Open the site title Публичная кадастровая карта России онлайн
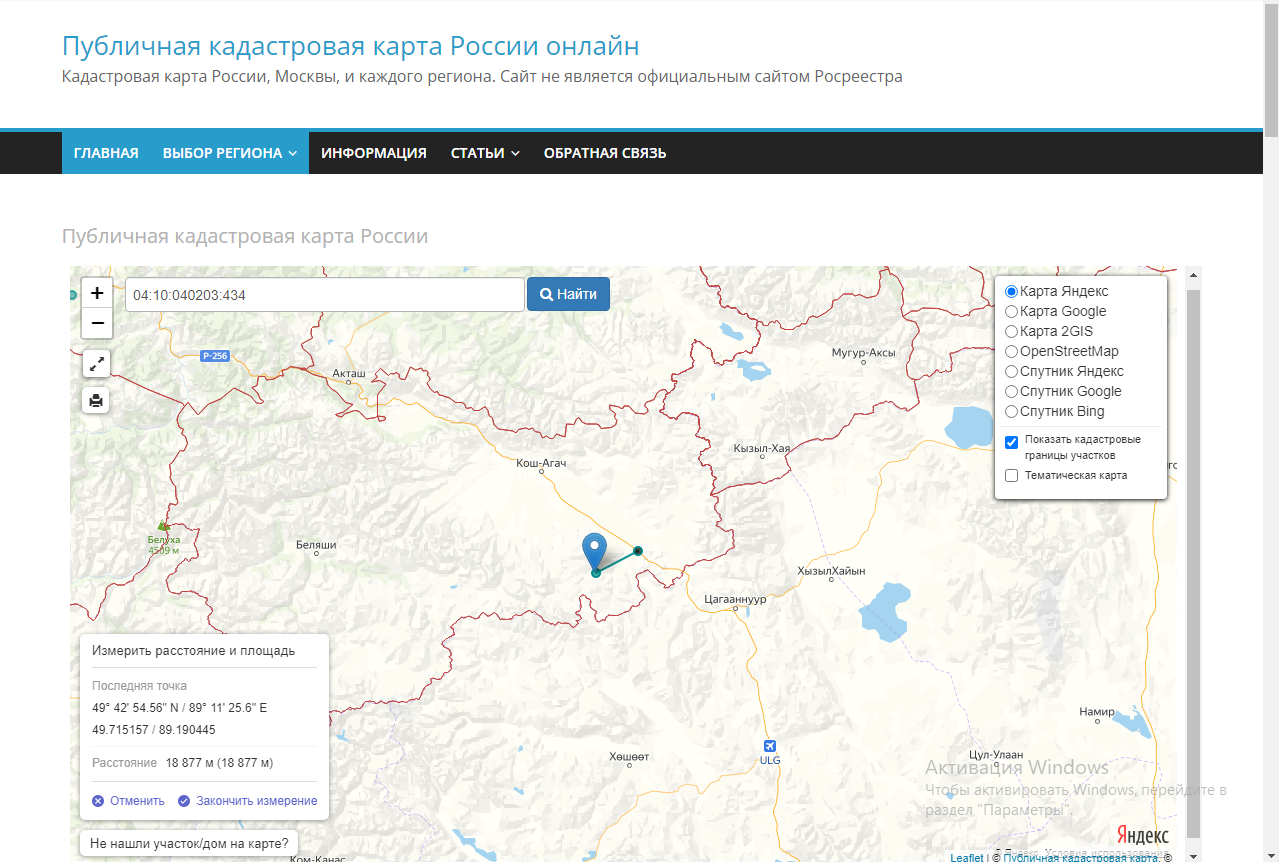The height and width of the screenshot is (862, 1279). click(x=351, y=46)
